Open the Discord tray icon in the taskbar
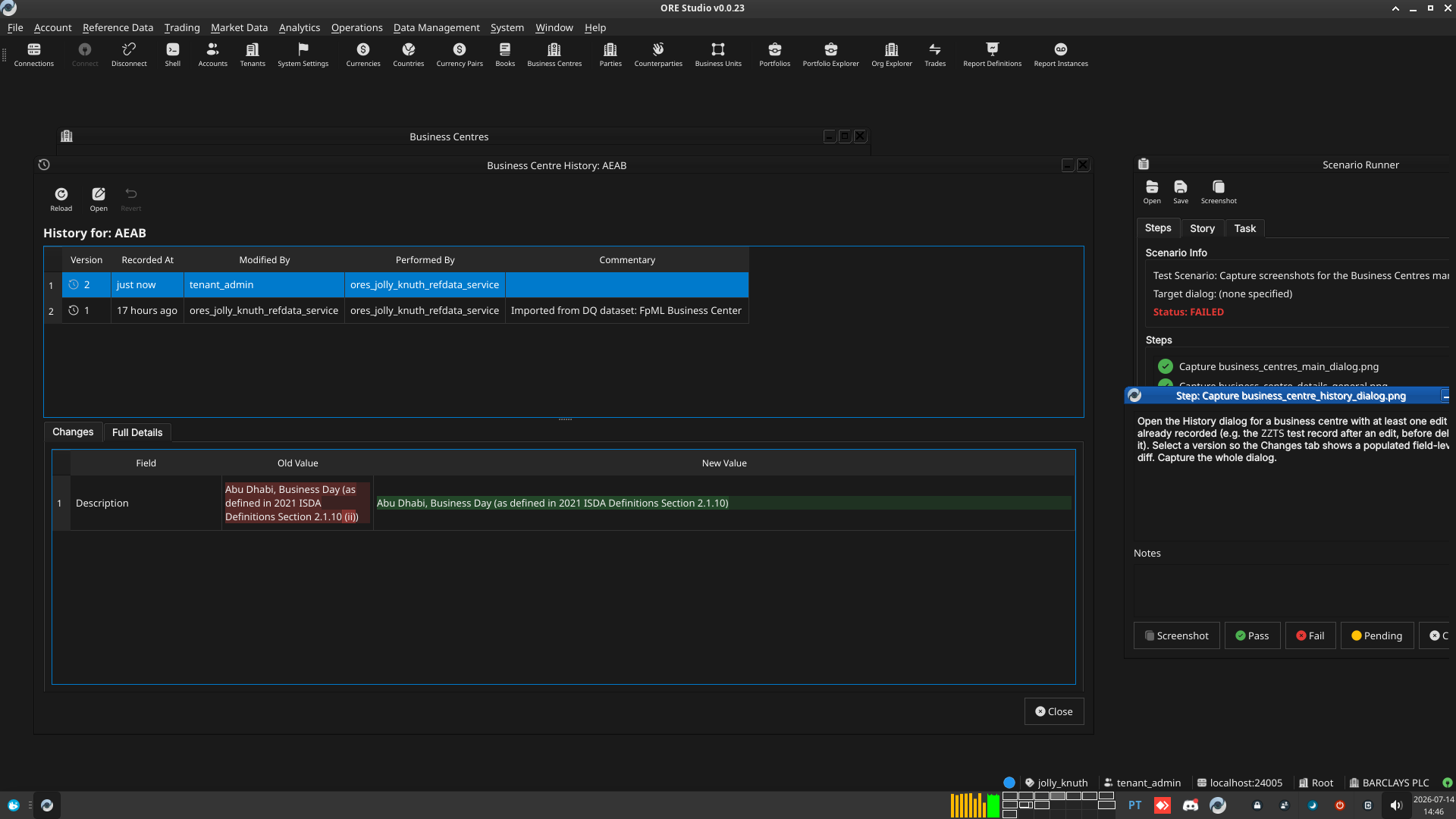This screenshot has height=819, width=1456. click(x=1191, y=805)
